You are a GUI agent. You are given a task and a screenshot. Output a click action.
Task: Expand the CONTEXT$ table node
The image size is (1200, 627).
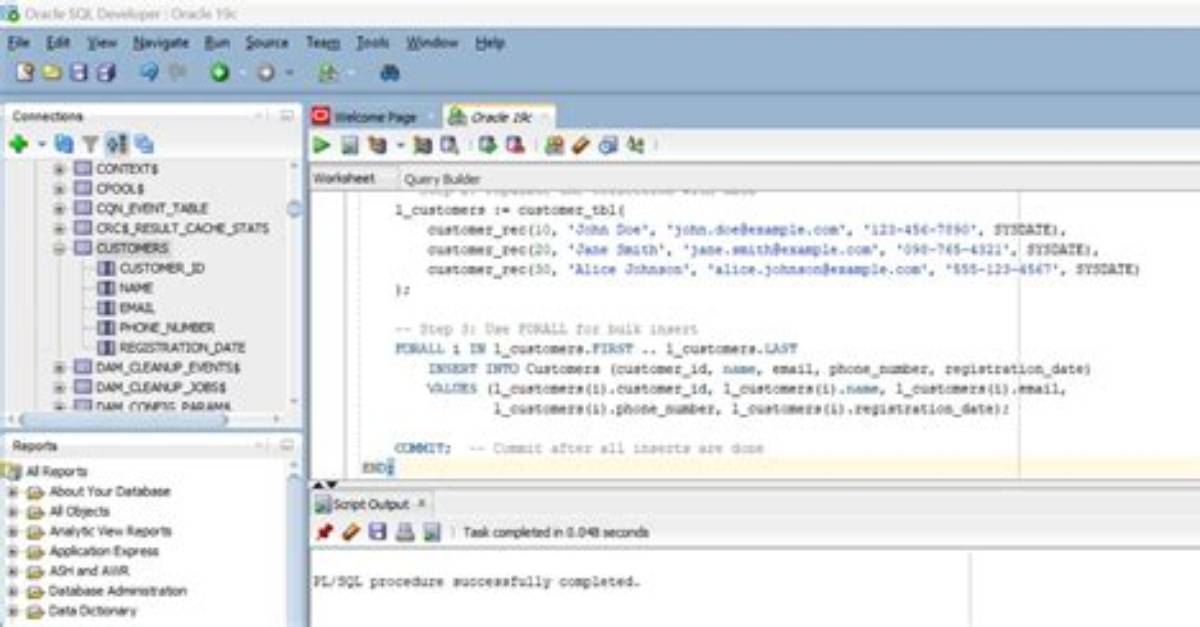(60, 169)
